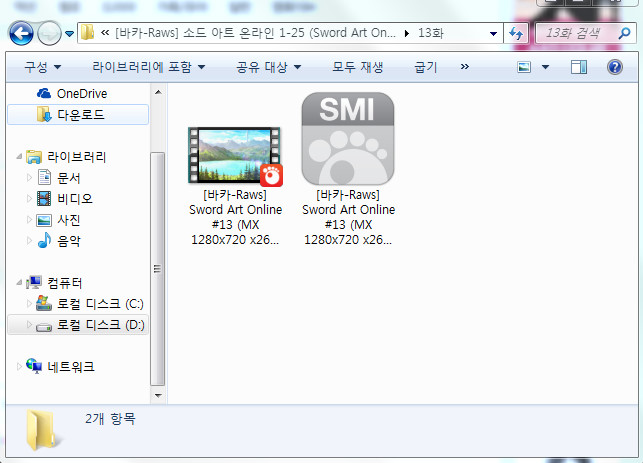Go back with the blue Back arrow

tap(21, 33)
